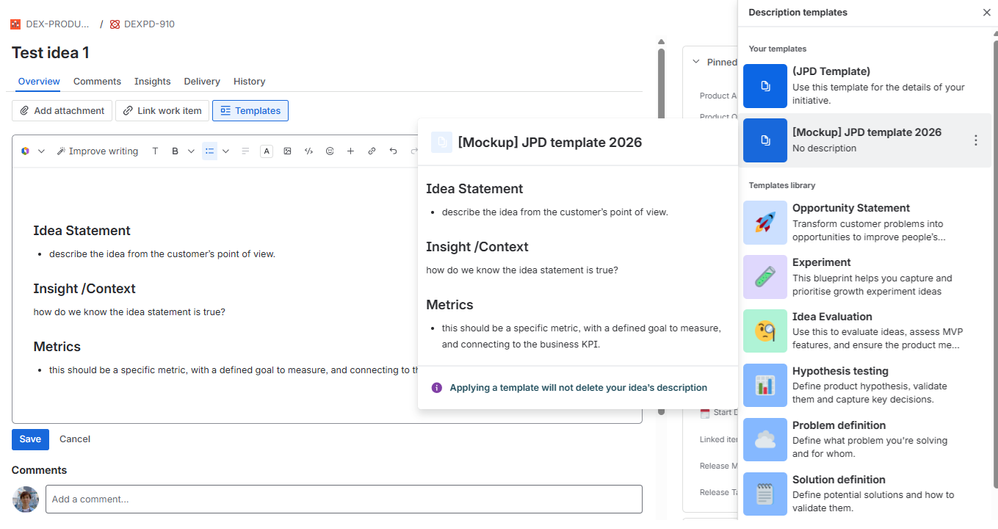Toggle bold formatting
Viewport: 998px width, 529px height.
pyautogui.click(x=175, y=151)
